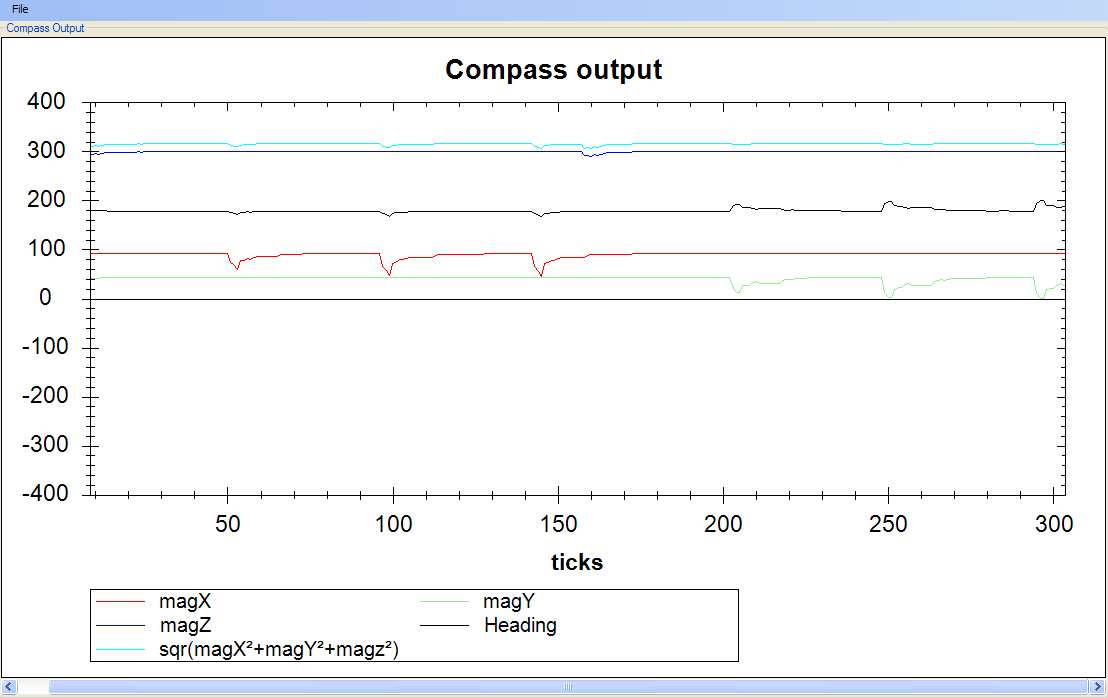Click the red magX legend line
This screenshot has height=698, width=1108.
pyautogui.click(x=120, y=602)
